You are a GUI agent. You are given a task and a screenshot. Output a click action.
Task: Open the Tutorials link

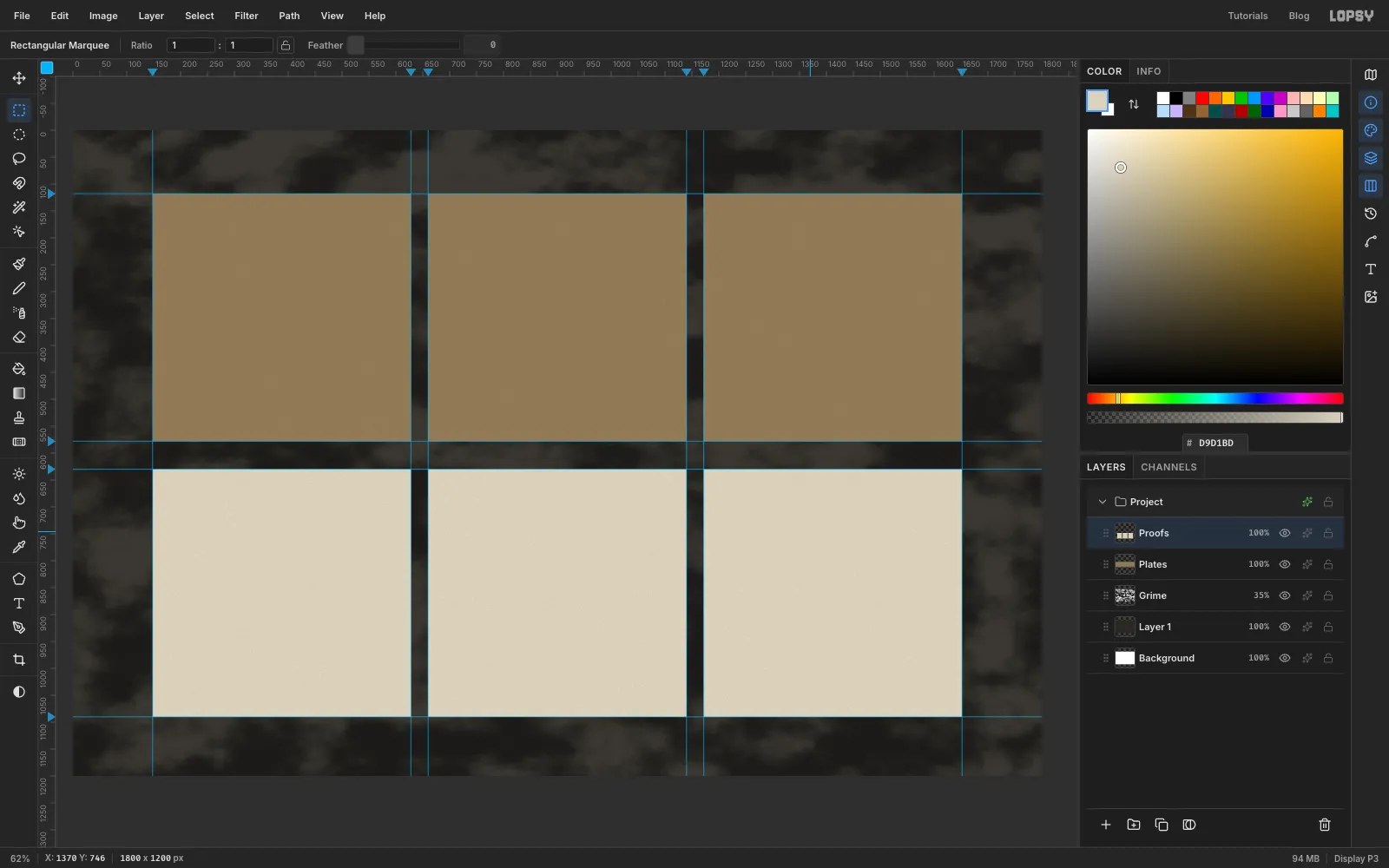click(1247, 16)
